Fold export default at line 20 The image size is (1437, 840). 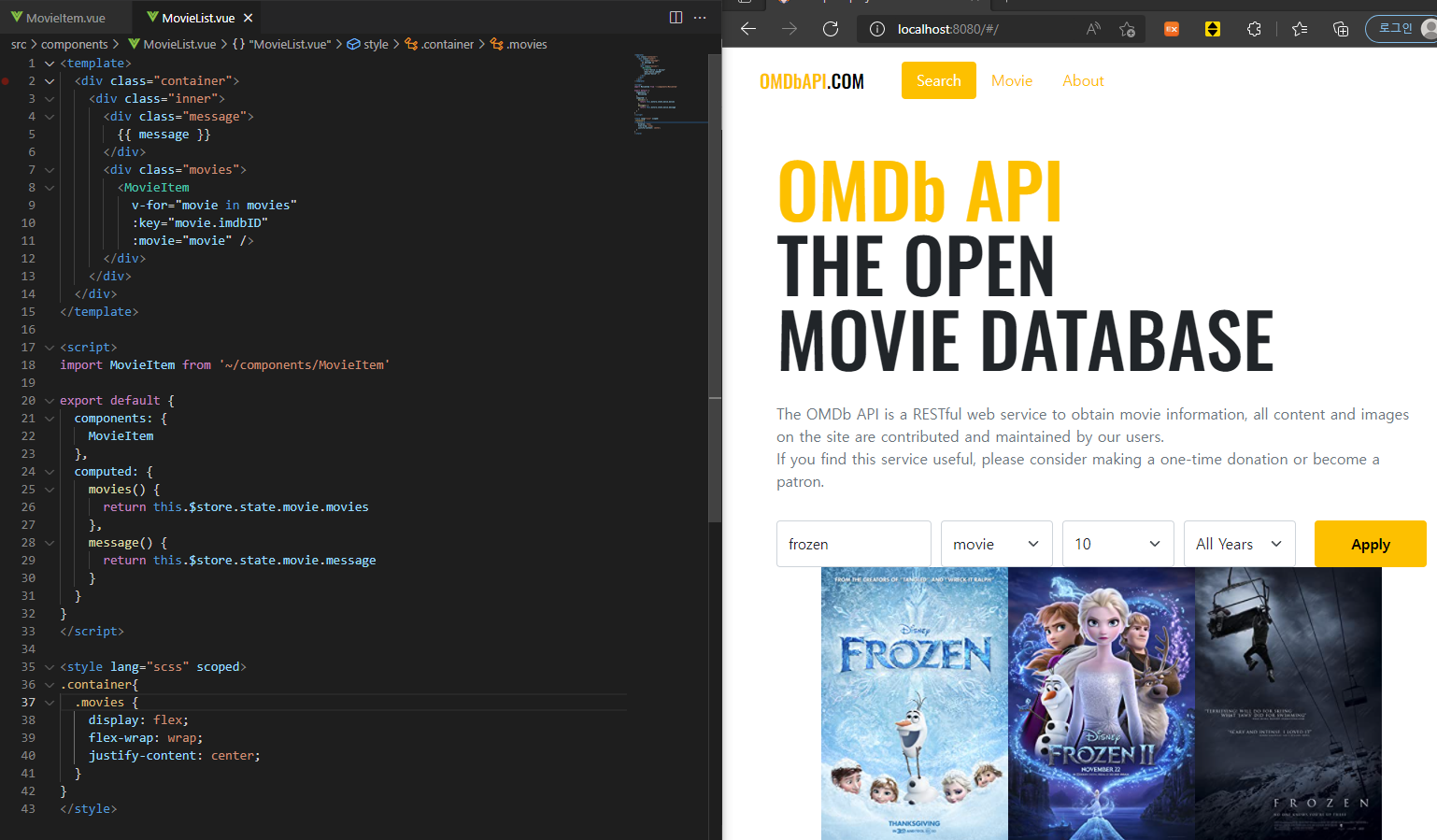[x=50, y=401]
